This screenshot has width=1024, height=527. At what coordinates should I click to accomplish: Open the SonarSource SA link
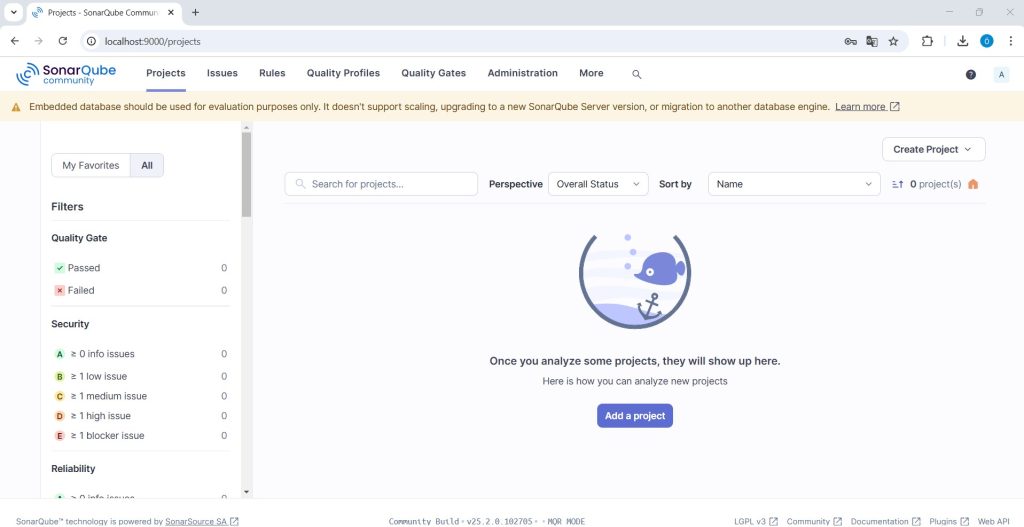(x=202, y=521)
